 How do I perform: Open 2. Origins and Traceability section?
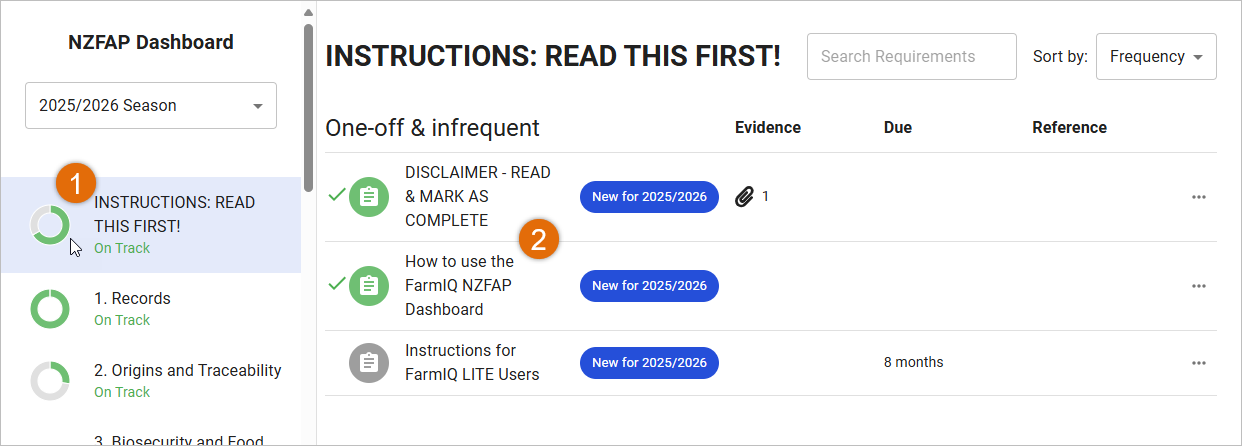(x=187, y=371)
